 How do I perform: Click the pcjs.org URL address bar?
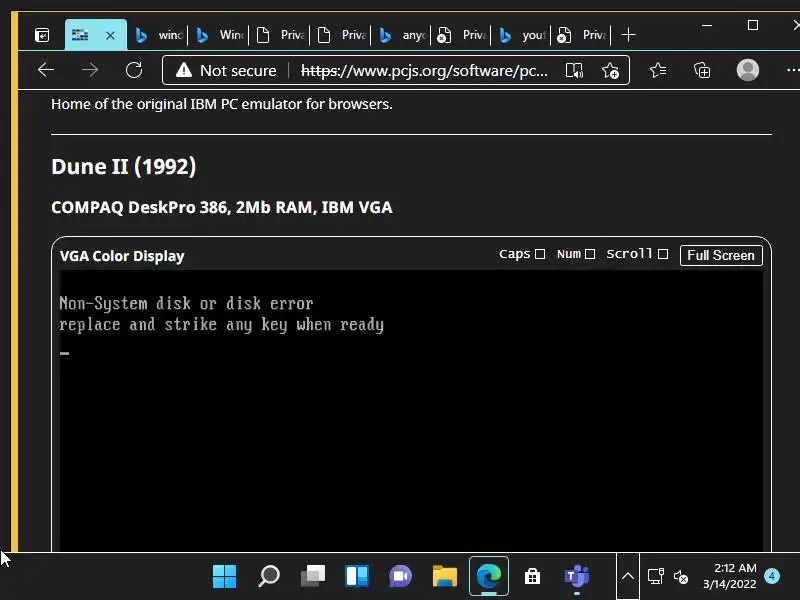[424, 70]
